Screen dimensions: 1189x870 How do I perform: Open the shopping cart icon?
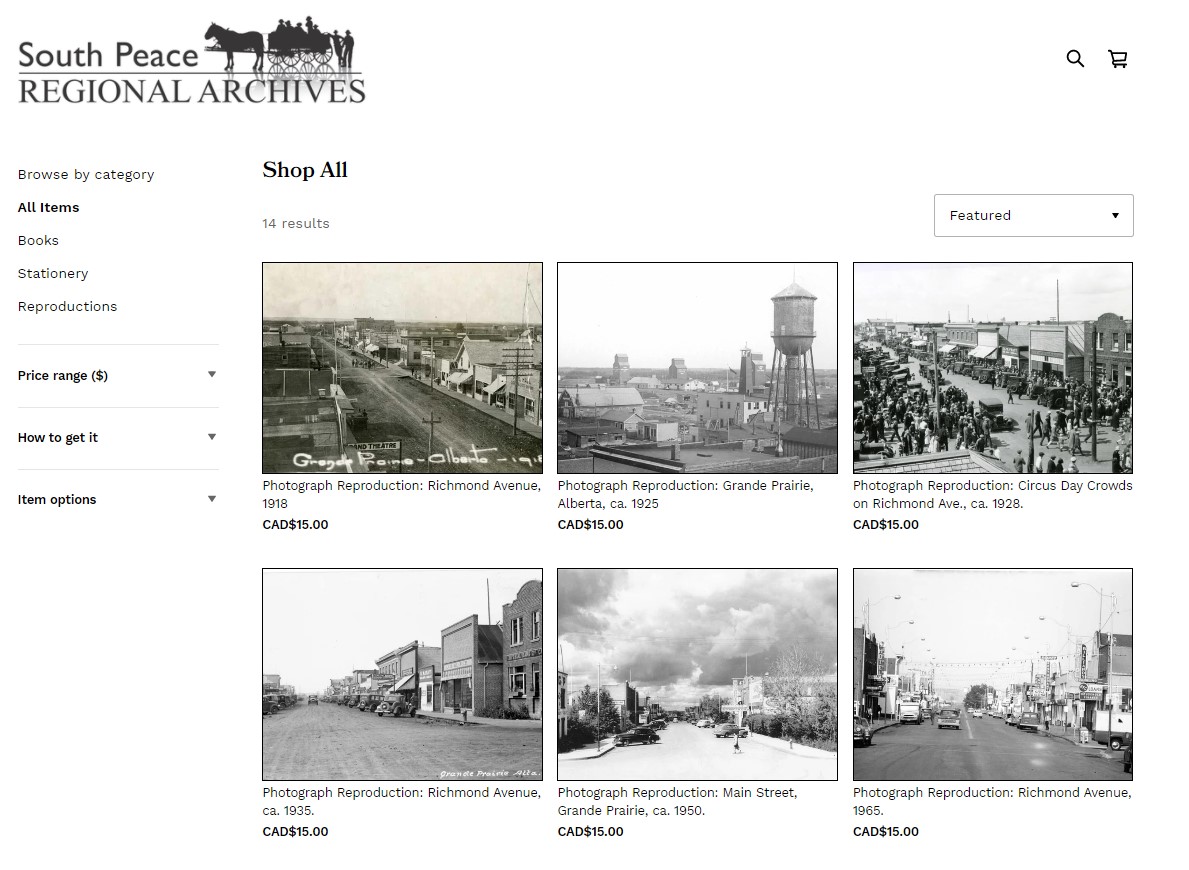tap(1118, 59)
